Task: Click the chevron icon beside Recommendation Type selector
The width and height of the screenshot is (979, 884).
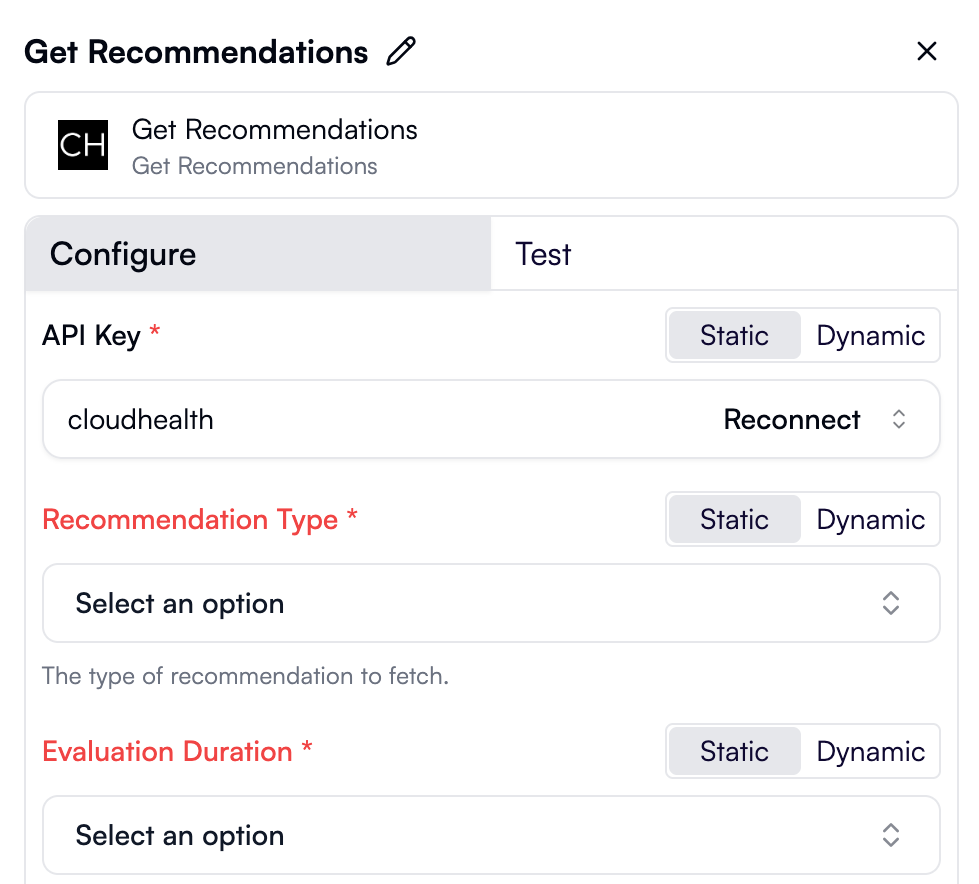Action: (889, 603)
